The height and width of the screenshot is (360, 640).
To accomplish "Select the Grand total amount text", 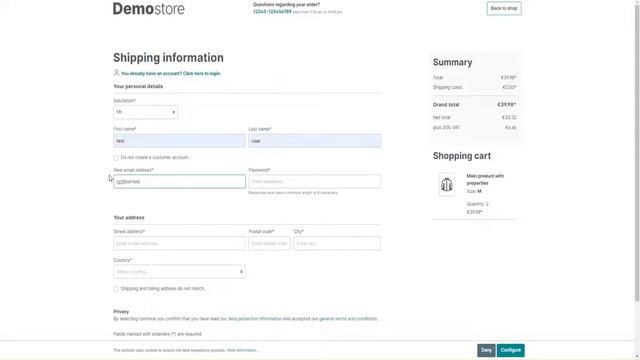I will (x=507, y=105).
